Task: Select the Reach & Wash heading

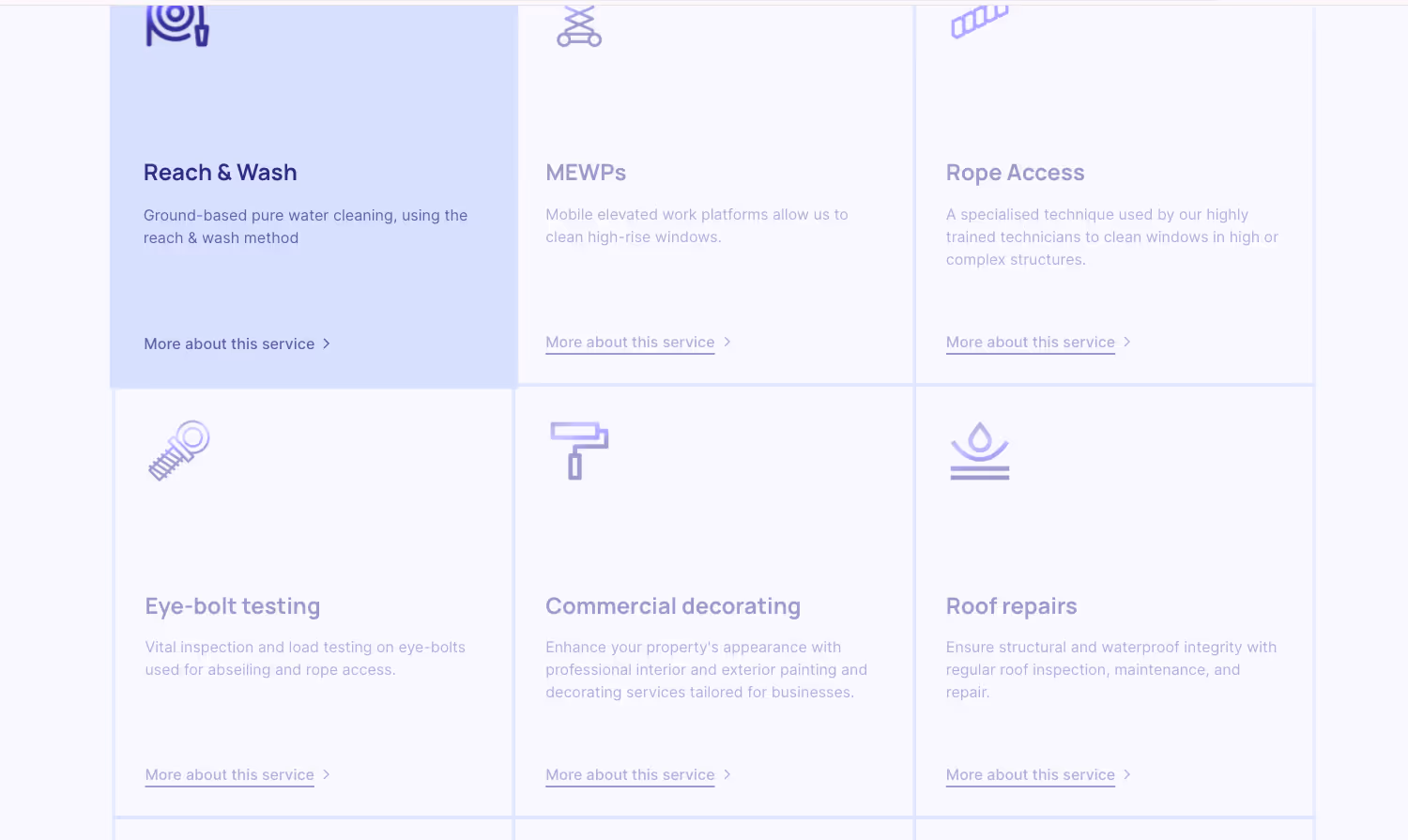Action: 221,173
